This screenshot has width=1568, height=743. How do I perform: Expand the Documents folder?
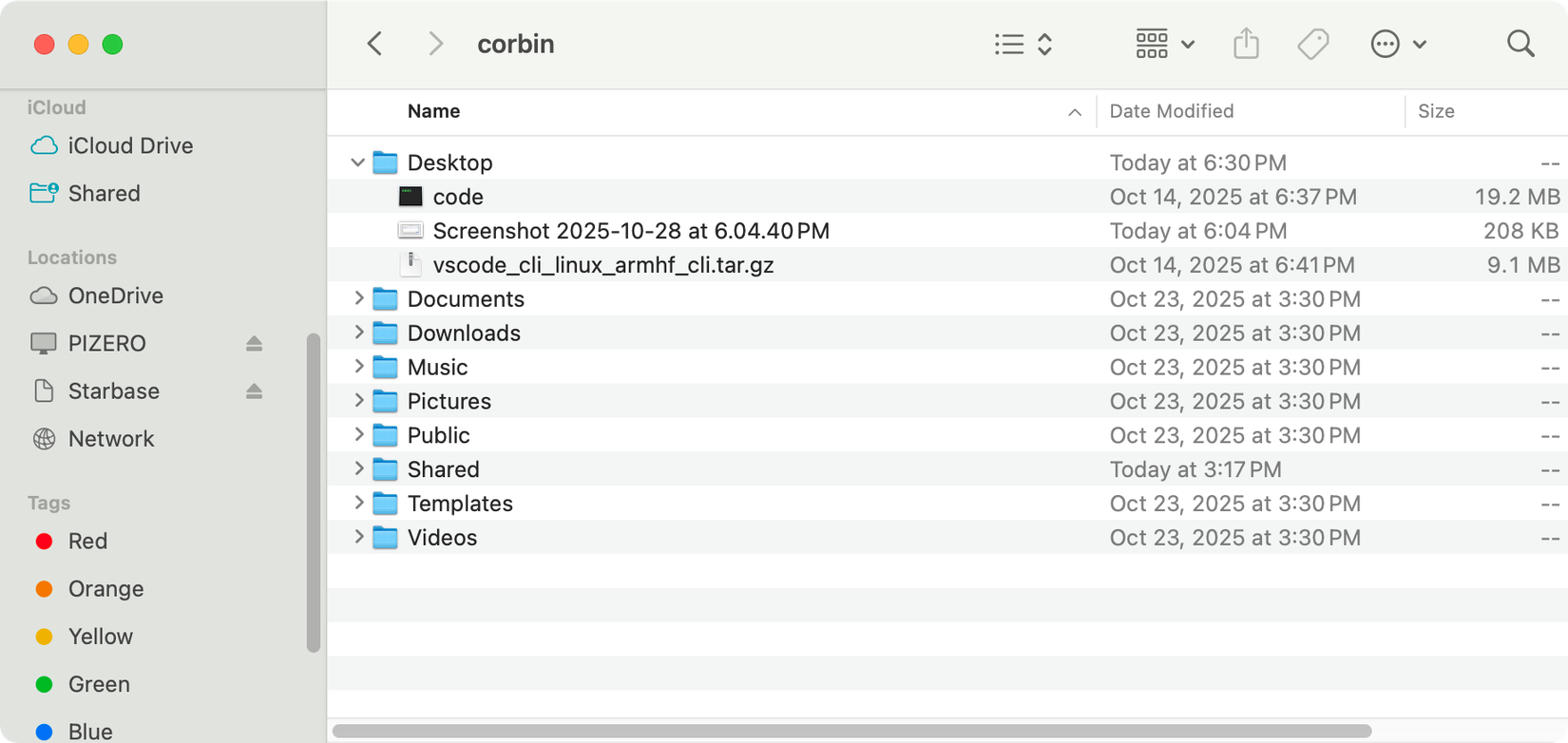coord(358,298)
